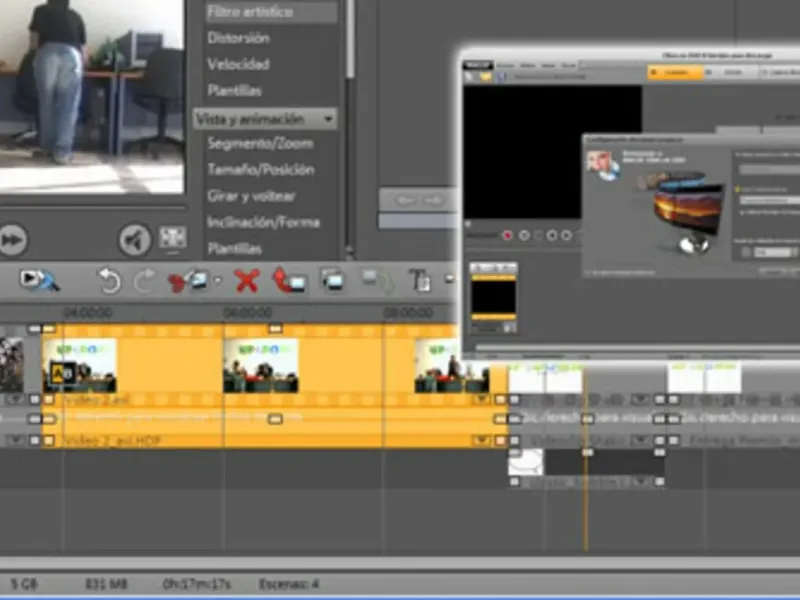The width and height of the screenshot is (800, 600).
Task: Click the fast forward button under the preview
Action: [12, 240]
